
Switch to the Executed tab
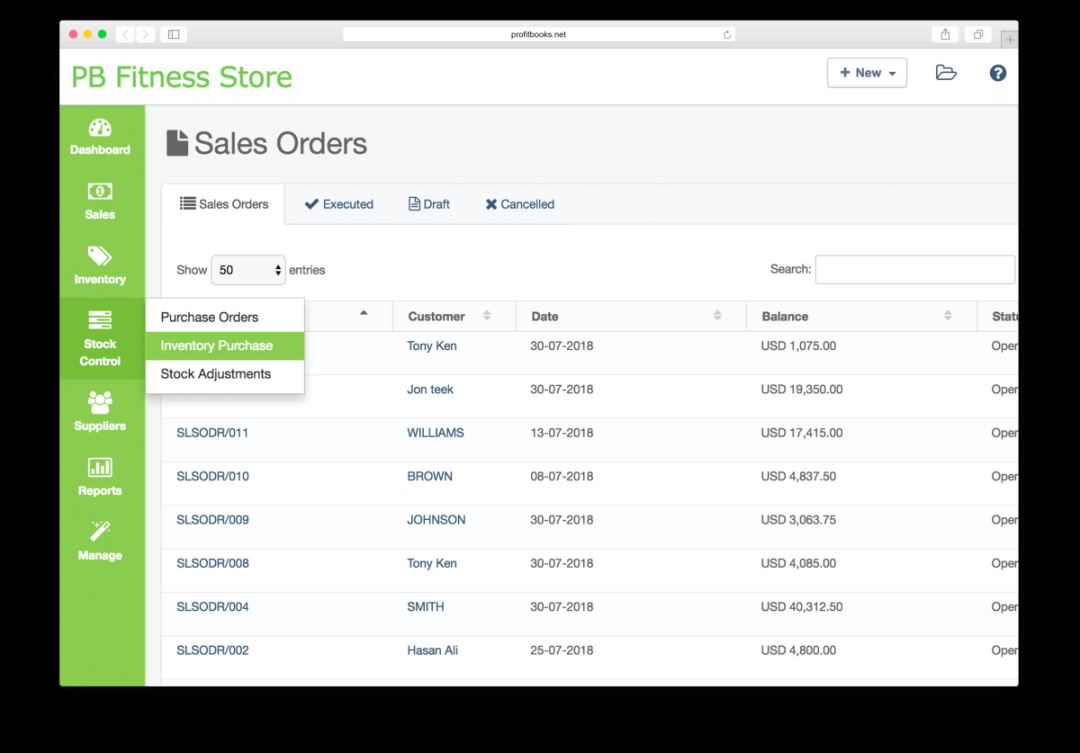[338, 203]
